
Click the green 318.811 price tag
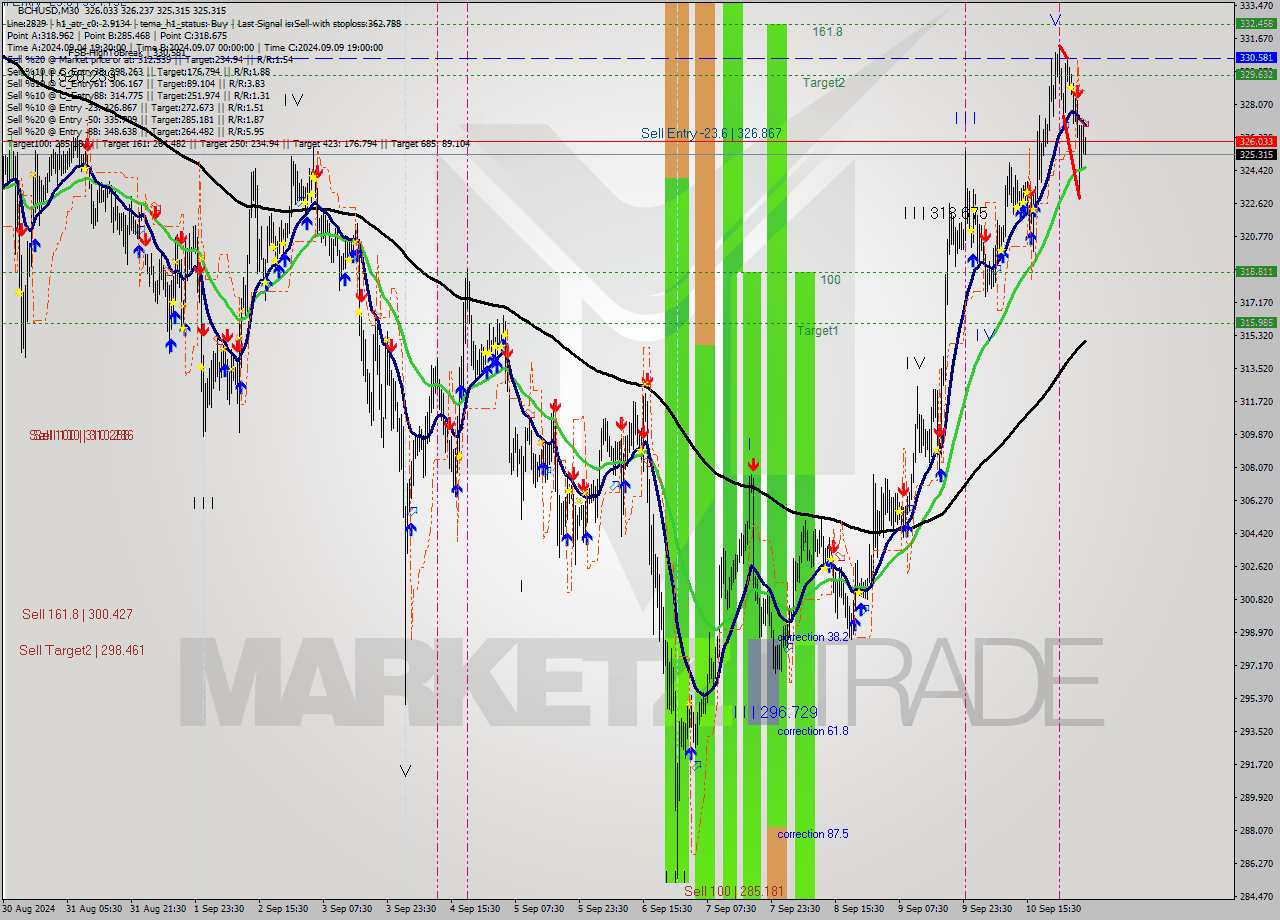click(1256, 271)
